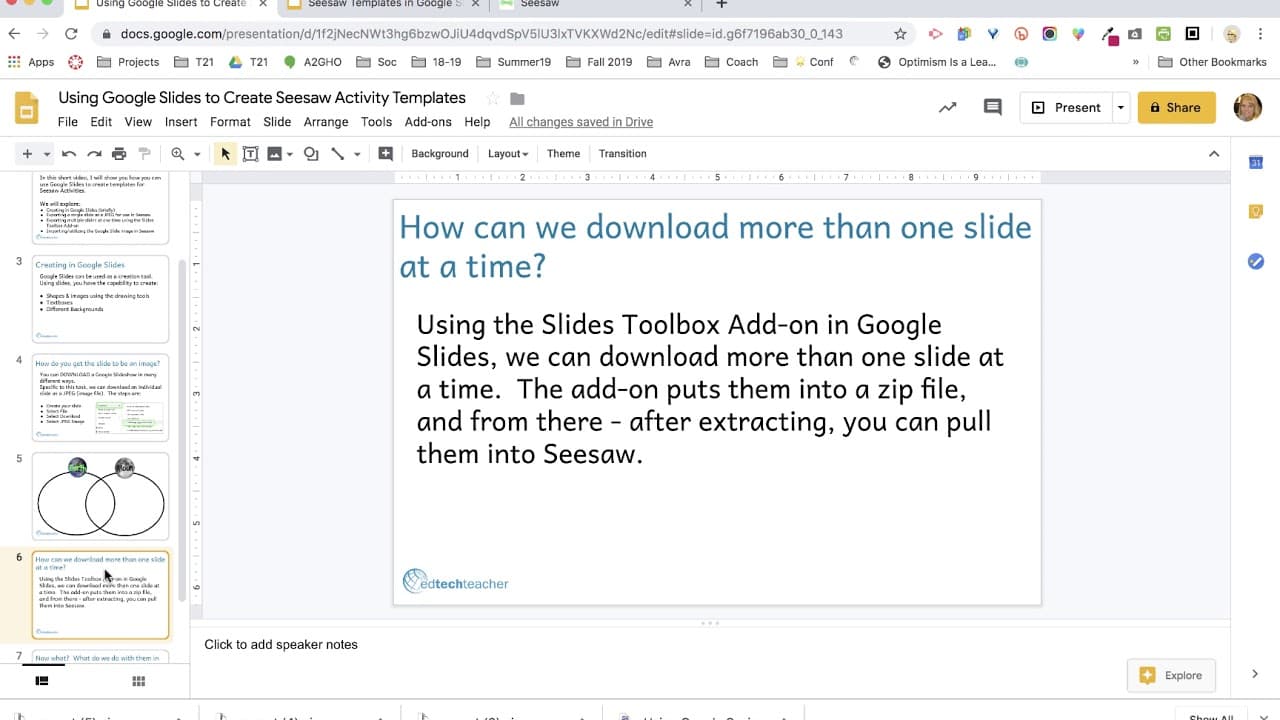Click the Explore button
Viewport: 1280px width, 720px height.
coord(1172,675)
